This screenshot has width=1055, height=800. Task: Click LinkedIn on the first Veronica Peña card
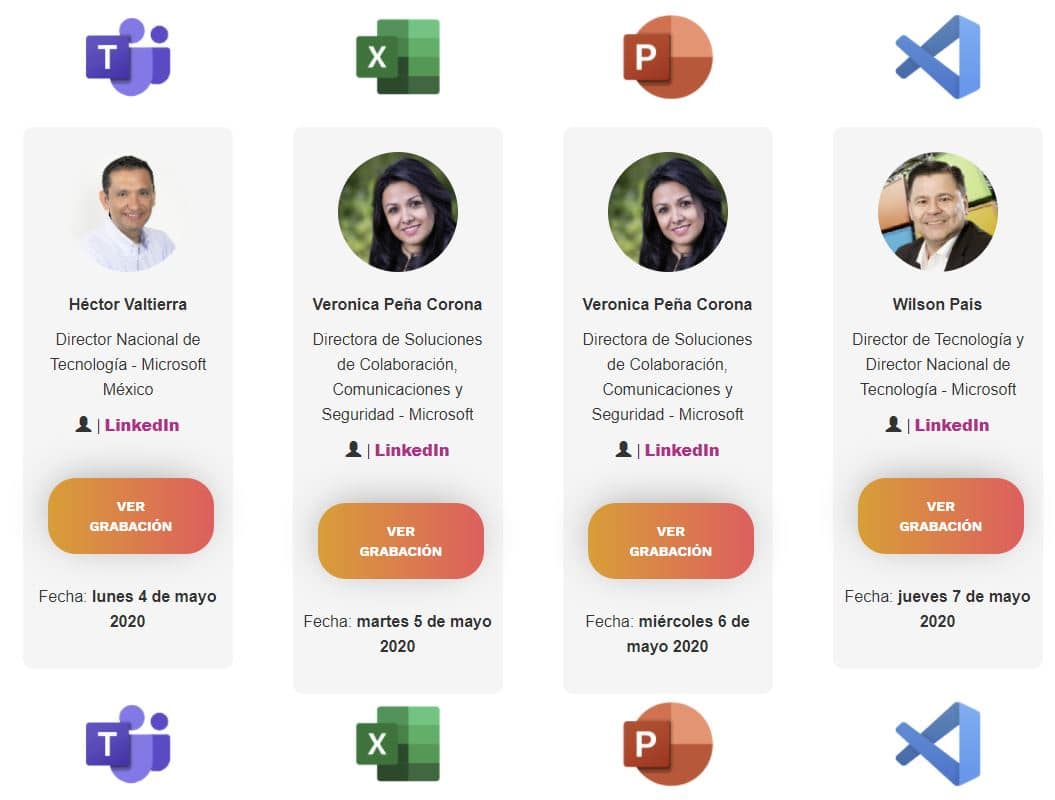click(411, 449)
